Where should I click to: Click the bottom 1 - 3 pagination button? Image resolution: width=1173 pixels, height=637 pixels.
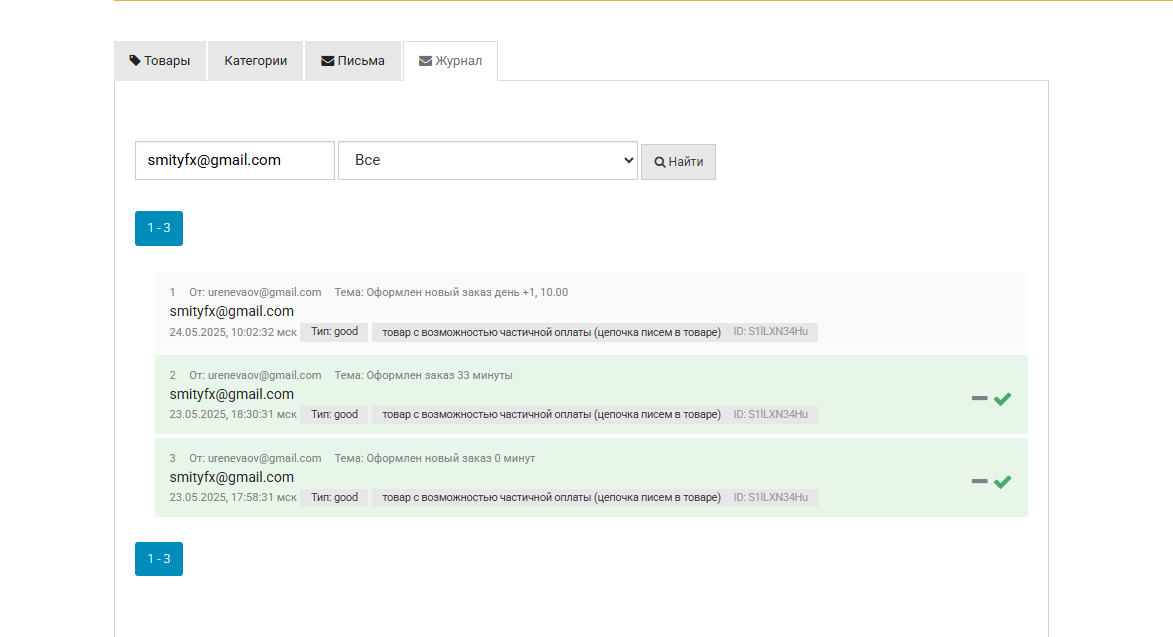(159, 559)
